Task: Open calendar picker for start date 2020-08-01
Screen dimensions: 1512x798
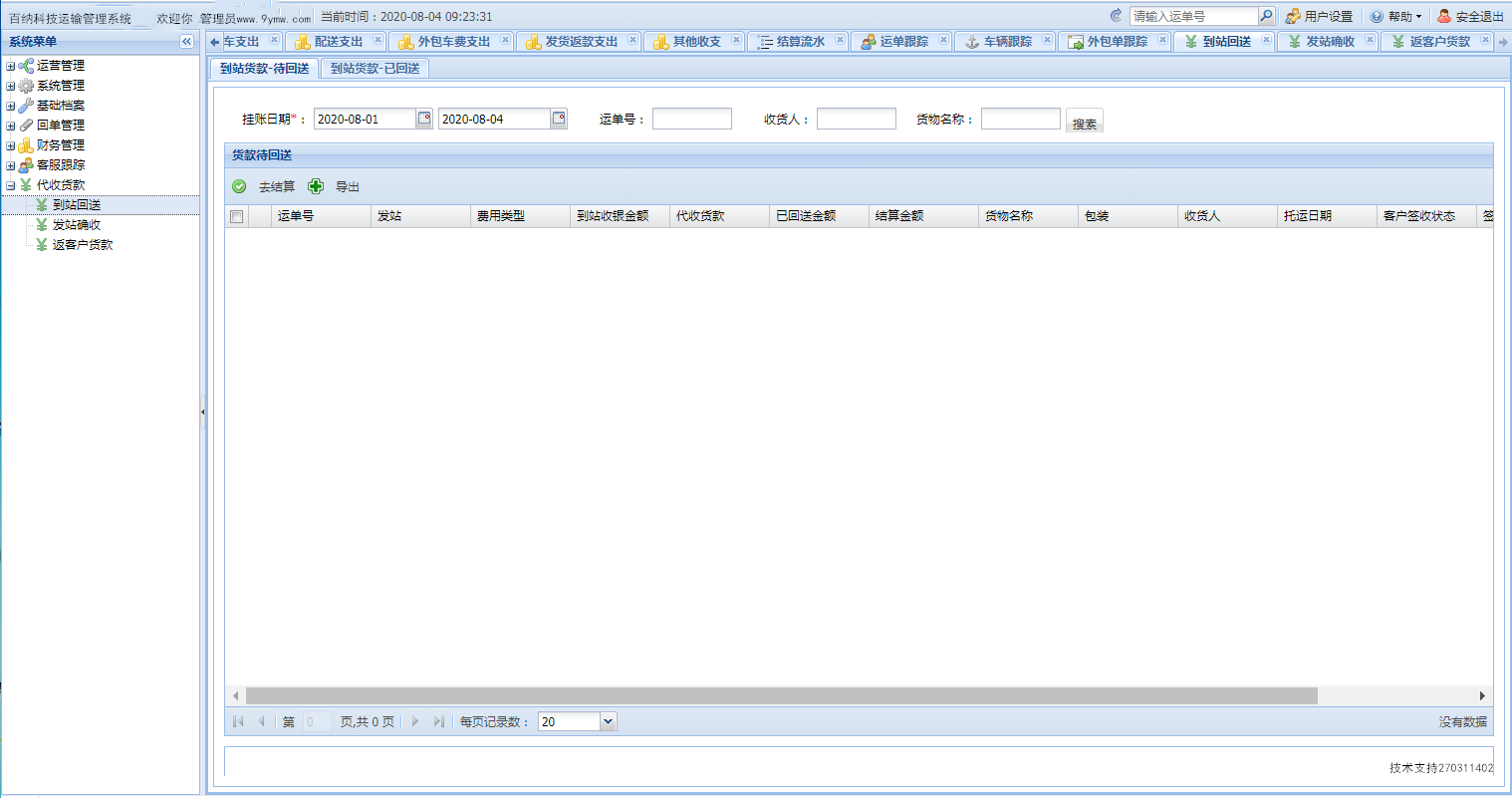Action: (x=424, y=119)
